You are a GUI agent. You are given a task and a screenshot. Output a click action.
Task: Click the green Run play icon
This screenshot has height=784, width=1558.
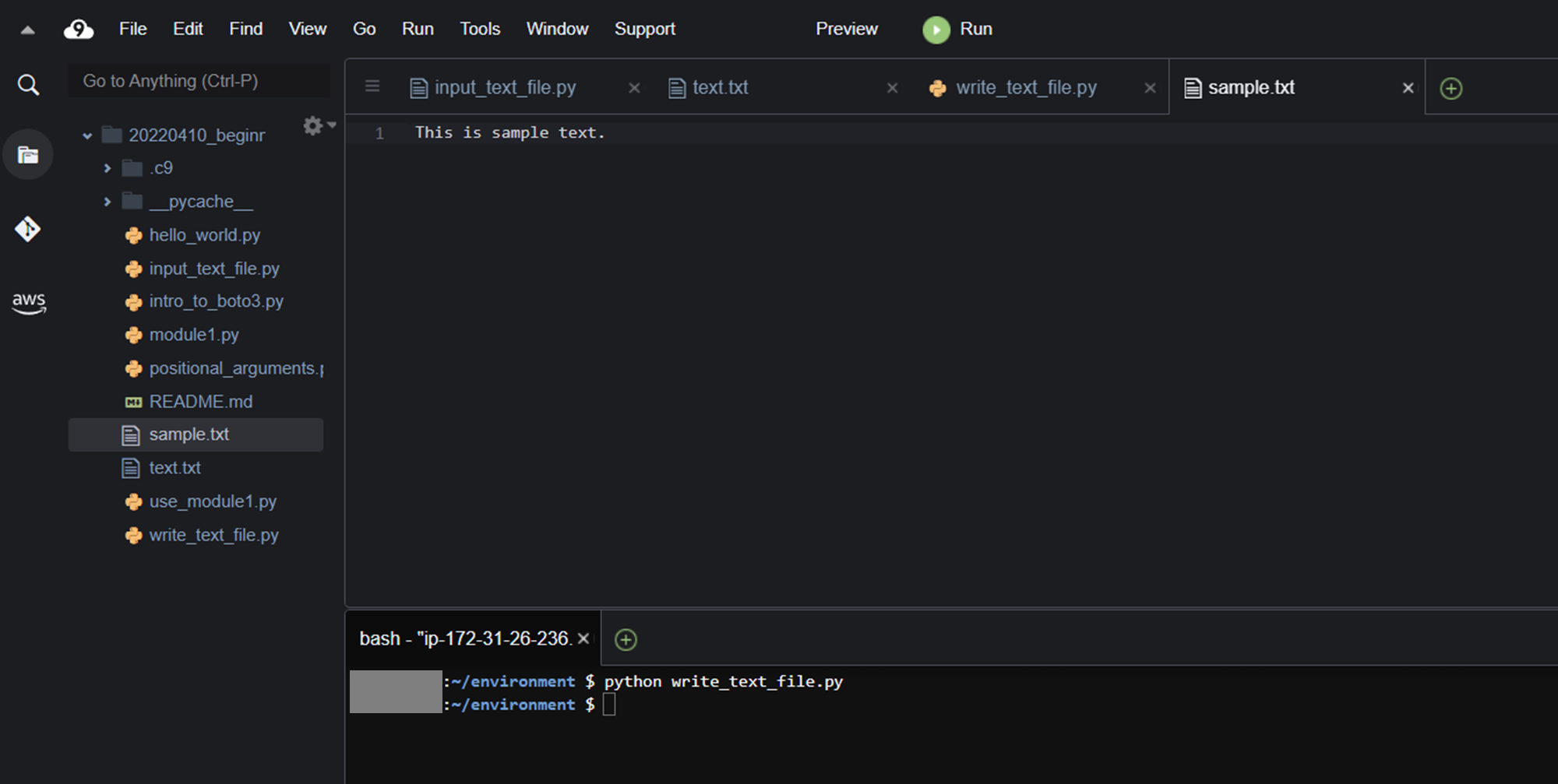coord(936,30)
